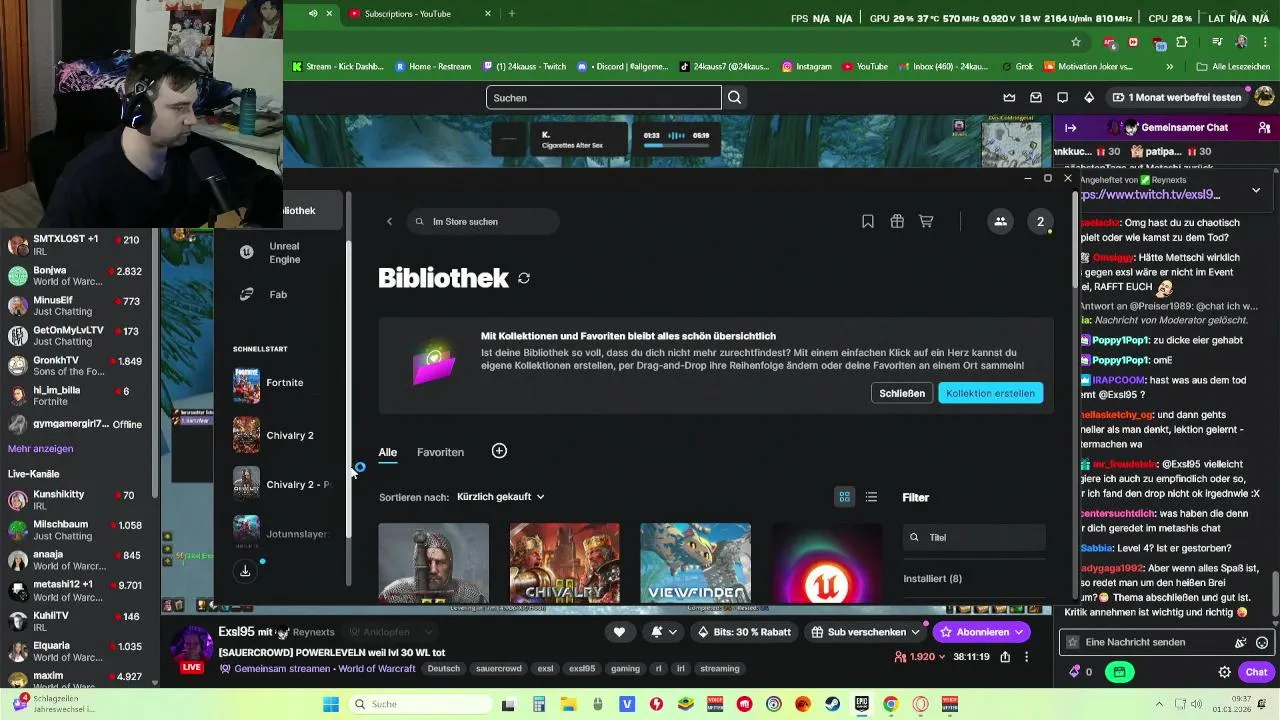Open Chrome extensions puzzle icon
Image resolution: width=1280 pixels, height=720 pixels.
coord(1182,42)
